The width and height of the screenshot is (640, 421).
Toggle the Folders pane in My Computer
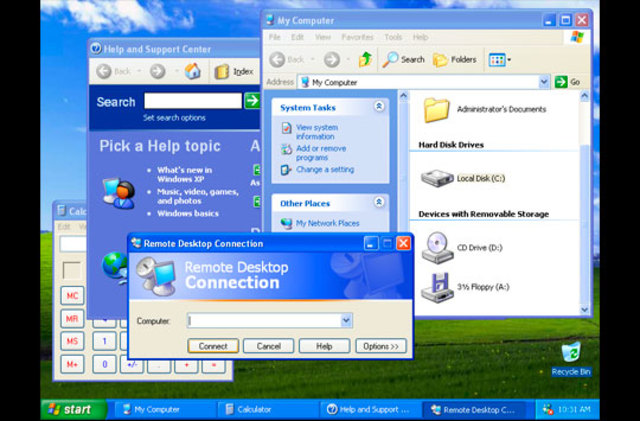[x=455, y=60]
